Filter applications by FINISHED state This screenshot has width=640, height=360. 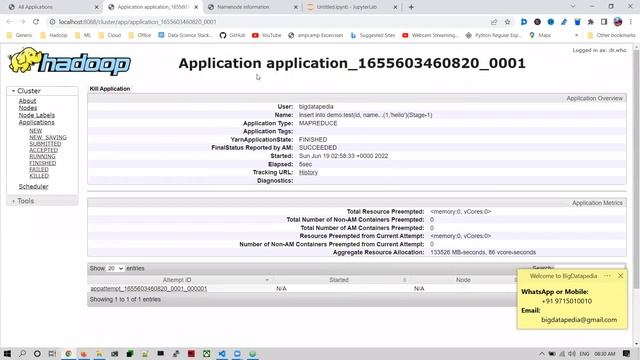pyautogui.click(x=42, y=163)
